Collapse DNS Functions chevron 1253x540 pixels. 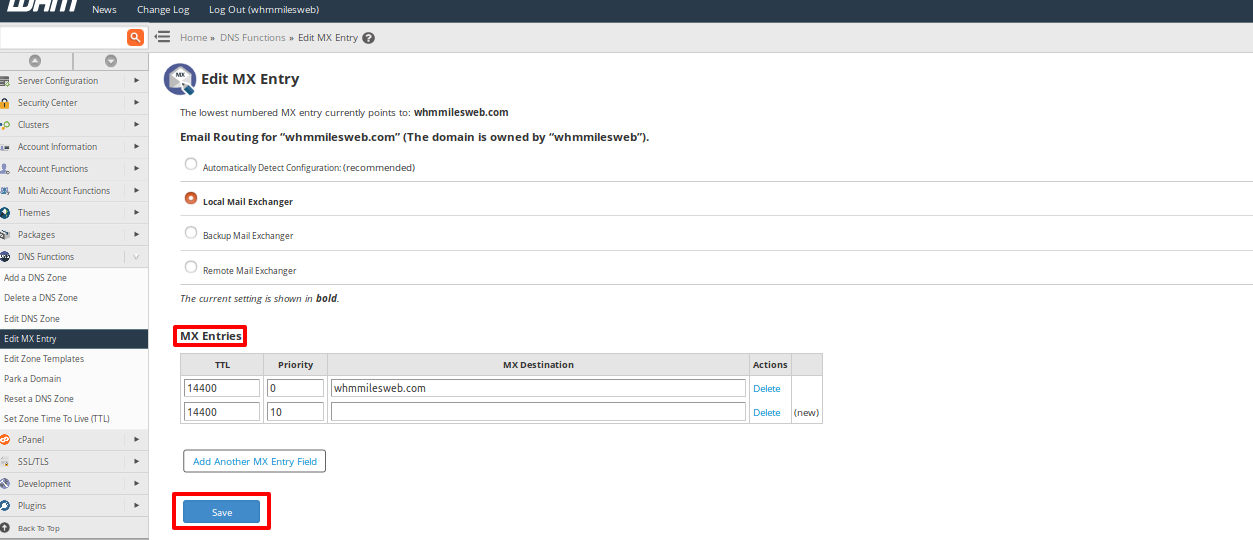[x=136, y=257]
